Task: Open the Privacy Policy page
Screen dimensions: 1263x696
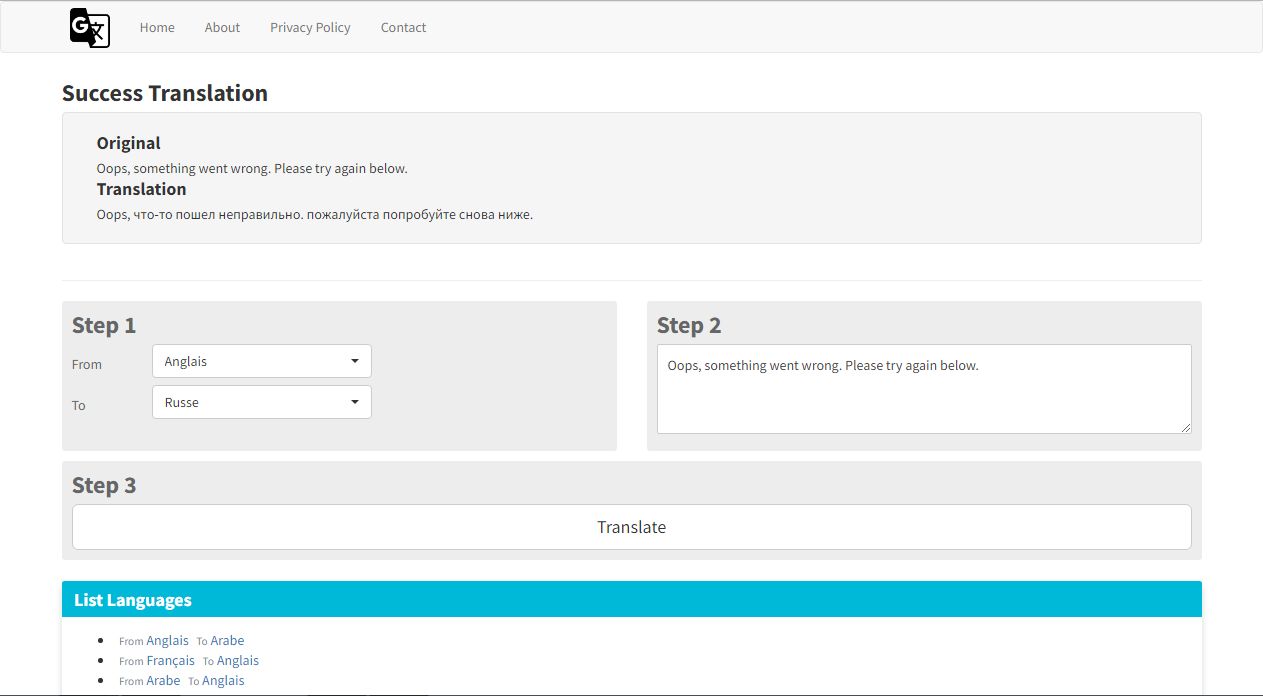Action: (x=310, y=27)
